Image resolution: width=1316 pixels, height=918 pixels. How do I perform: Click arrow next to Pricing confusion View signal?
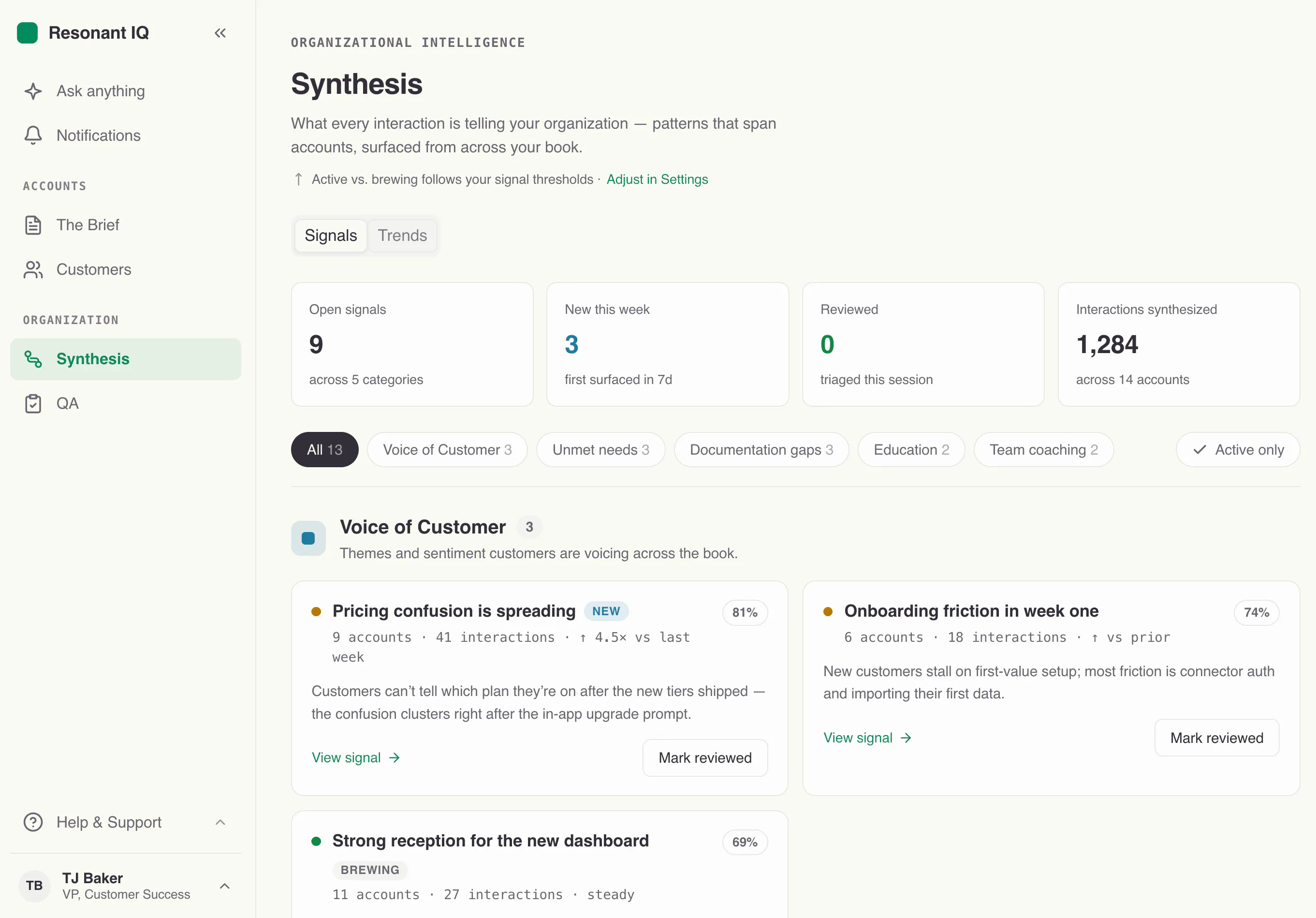pos(395,758)
